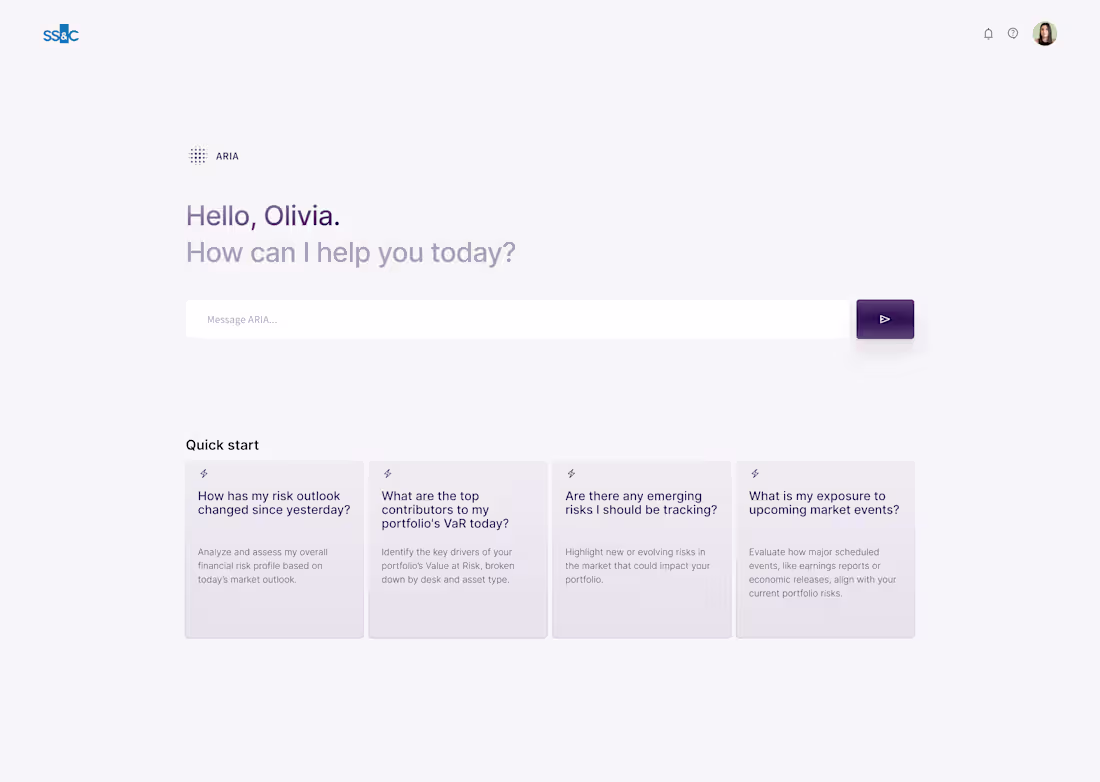
Task: Choose 'Are there any emerging risks' prompt
Action: tap(641, 503)
